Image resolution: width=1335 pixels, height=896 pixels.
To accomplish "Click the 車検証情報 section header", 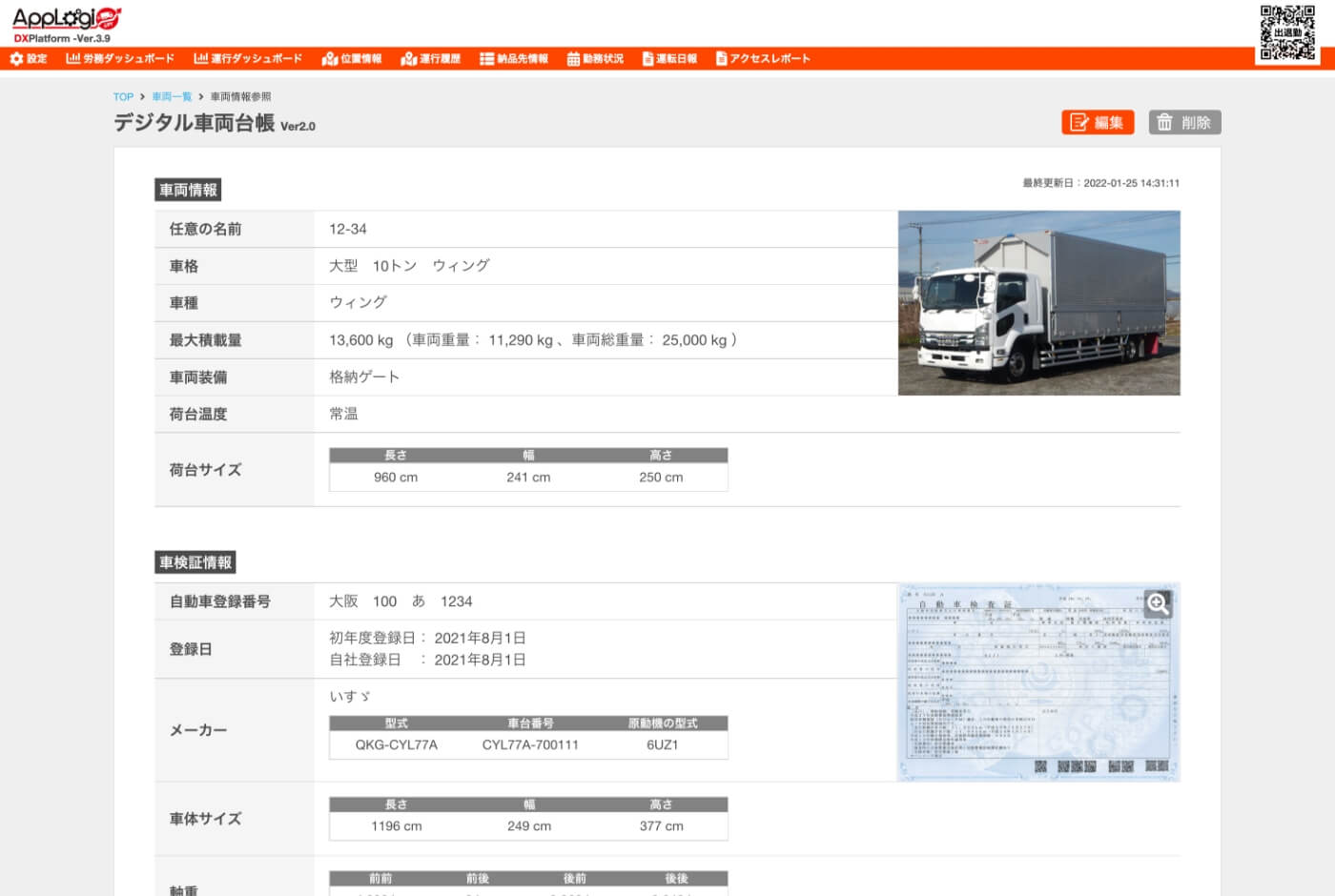I will (x=195, y=562).
